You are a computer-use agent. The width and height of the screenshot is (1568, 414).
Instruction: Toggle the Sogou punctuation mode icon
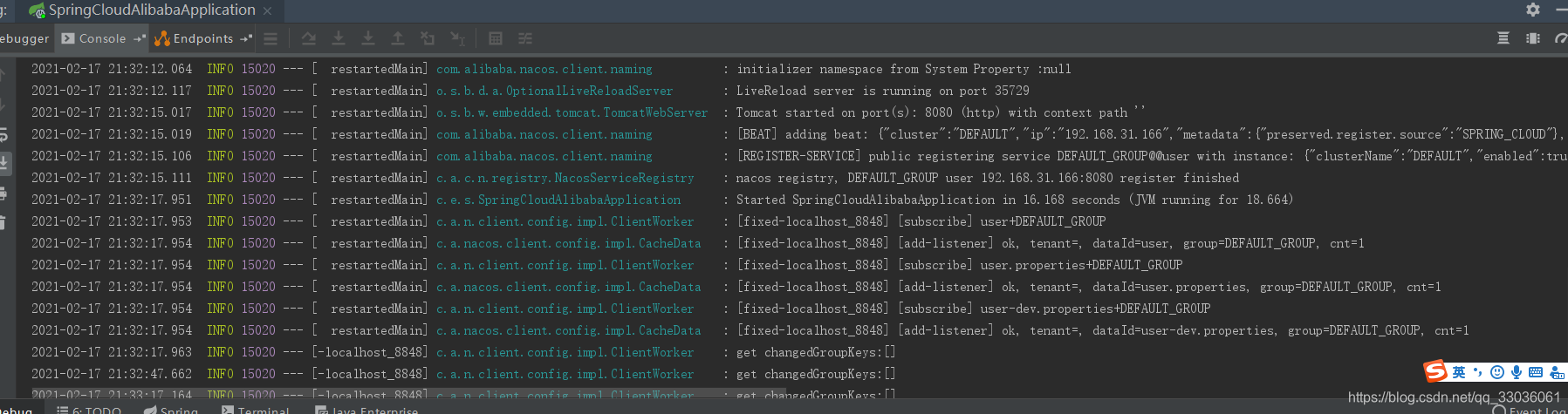point(1477,372)
